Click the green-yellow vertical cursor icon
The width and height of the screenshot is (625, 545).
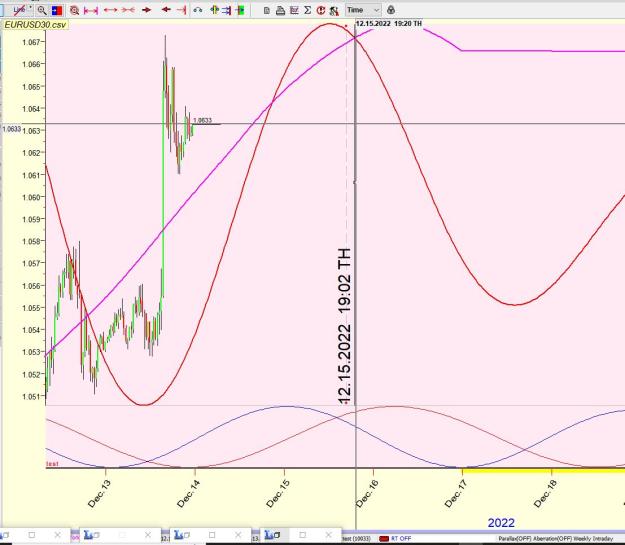tap(214, 10)
